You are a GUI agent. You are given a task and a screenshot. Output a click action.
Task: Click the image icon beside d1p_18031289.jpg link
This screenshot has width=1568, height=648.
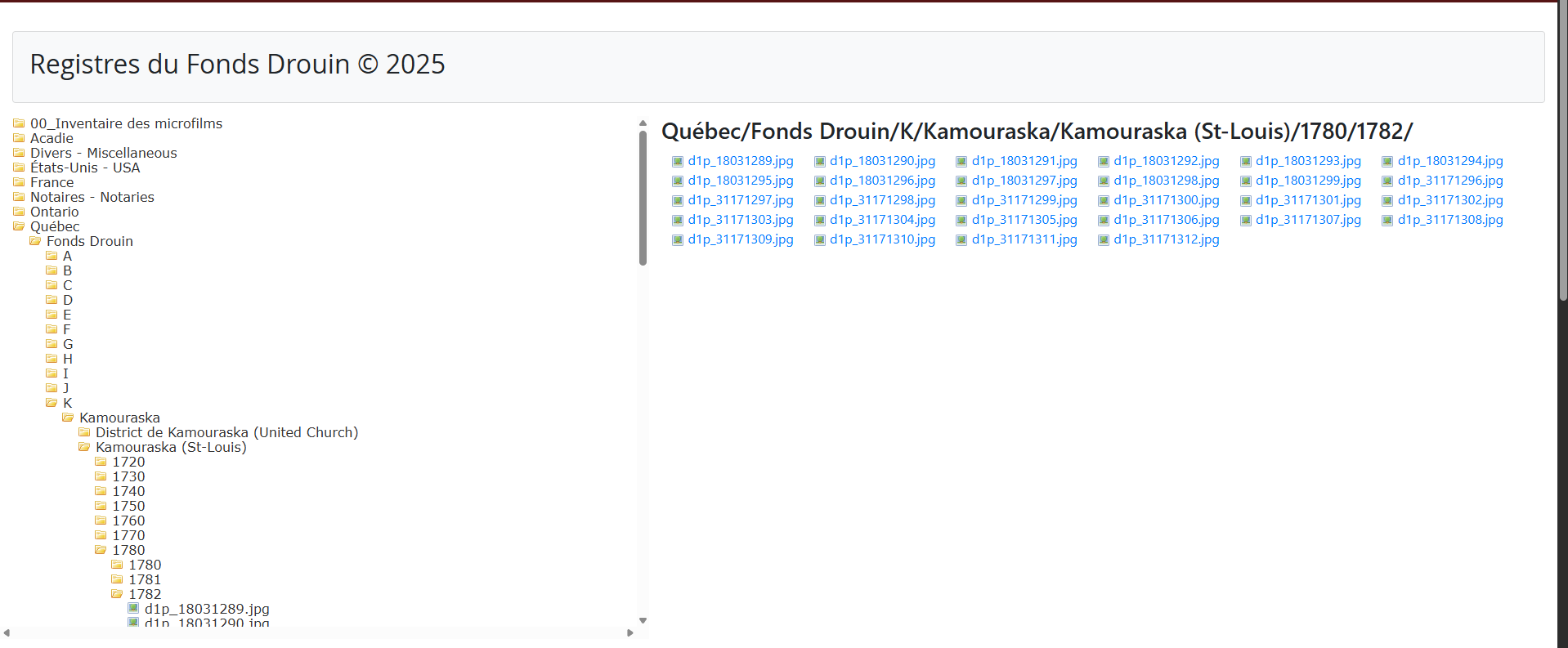coord(677,162)
